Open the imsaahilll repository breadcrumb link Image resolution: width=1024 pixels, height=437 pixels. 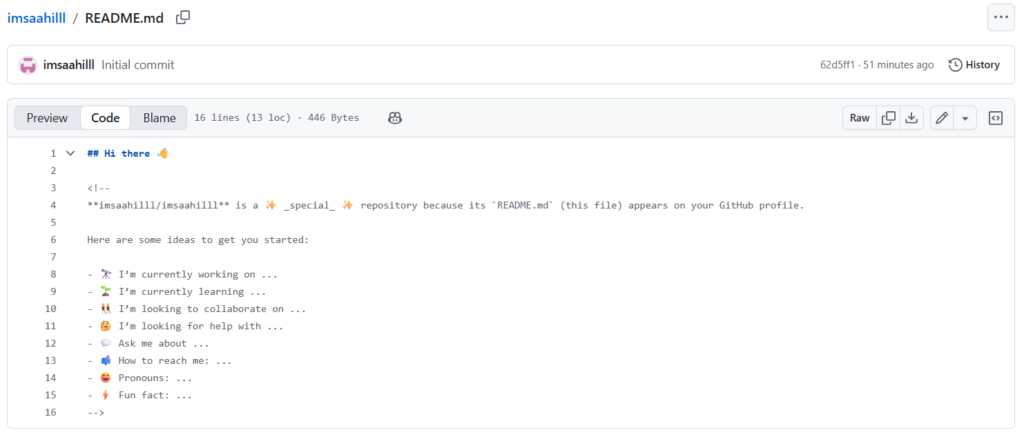point(36,18)
